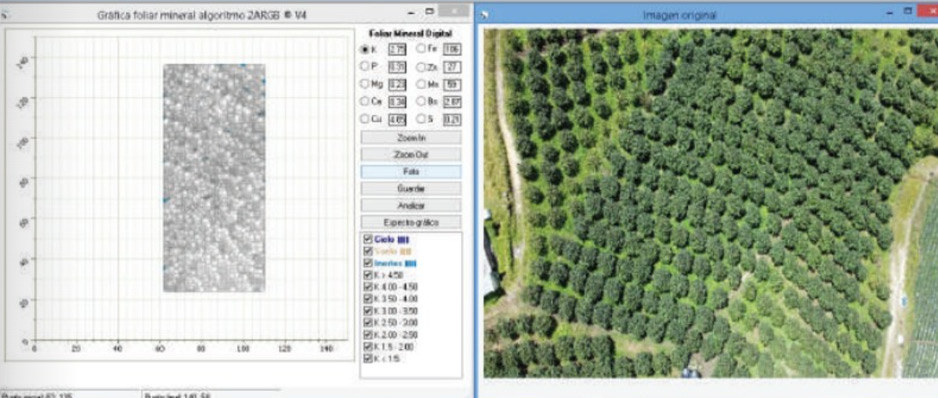The height and width of the screenshot is (398, 938).
Task: Select the Zn mineral radio button
Action: click(x=421, y=66)
